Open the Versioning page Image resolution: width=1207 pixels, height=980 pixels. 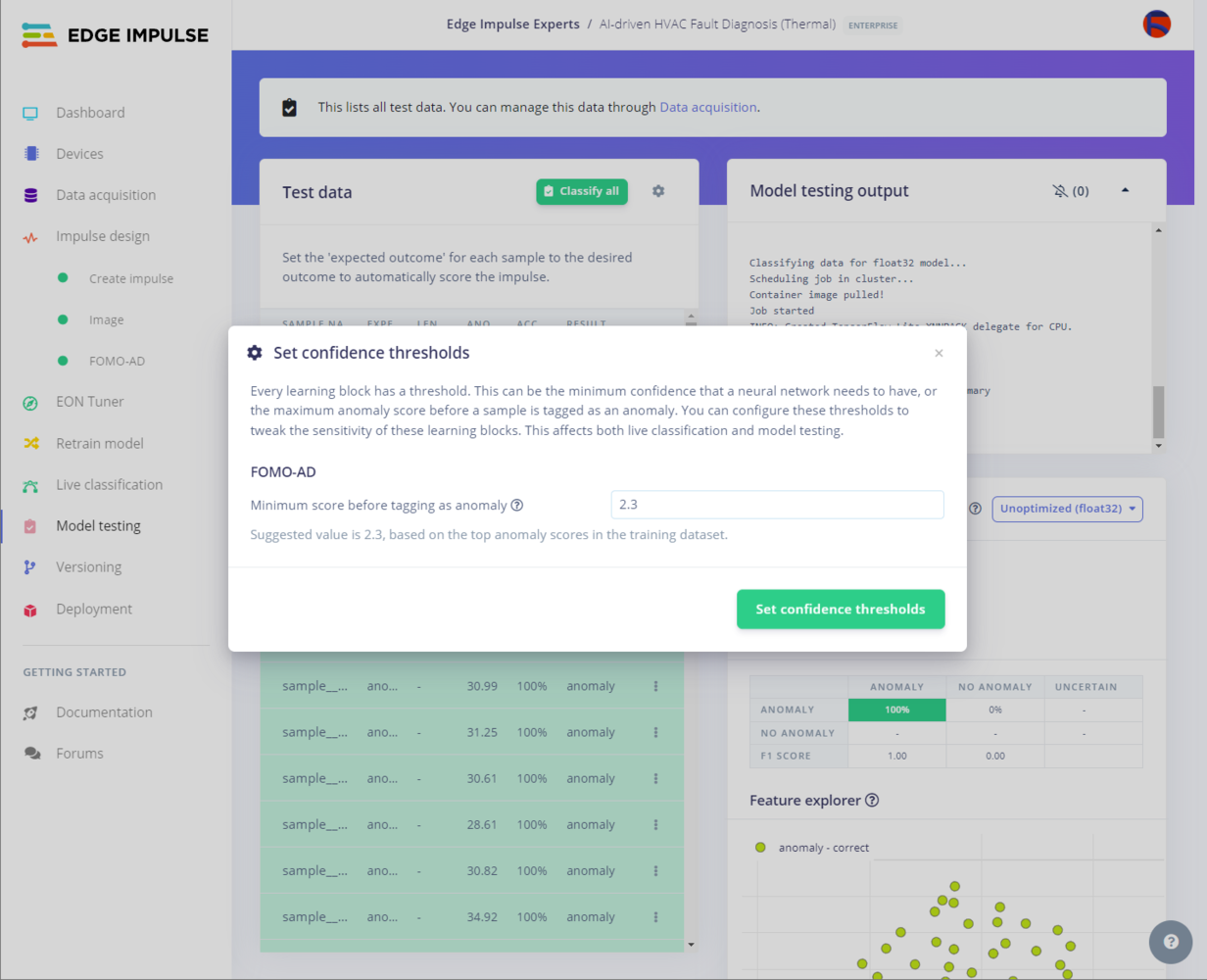[88, 567]
